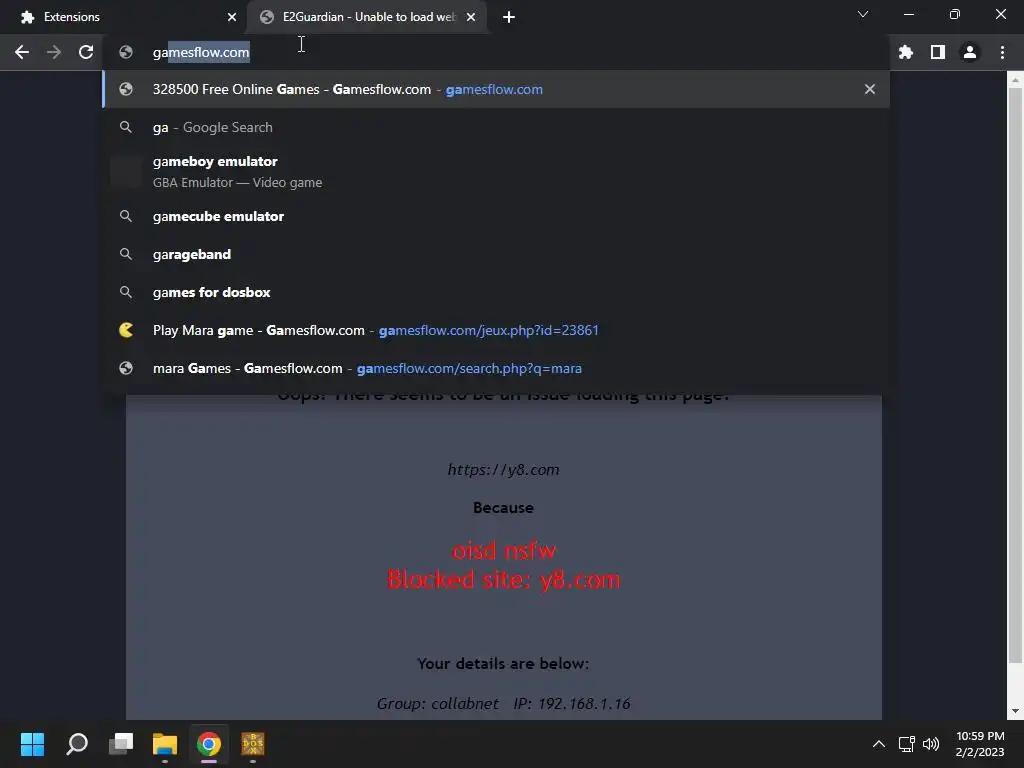This screenshot has height=768, width=1024.
Task: Open Chrome's three-dot menu
Action: pos(1002,52)
